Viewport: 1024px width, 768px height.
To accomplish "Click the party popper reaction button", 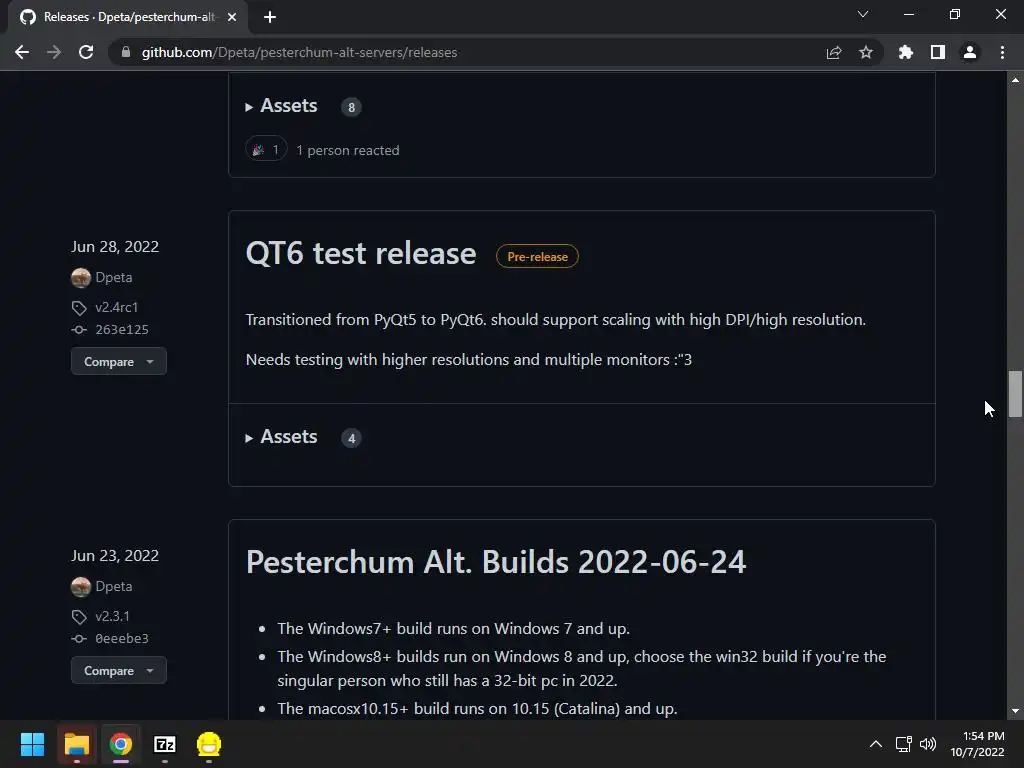I will pos(266,150).
